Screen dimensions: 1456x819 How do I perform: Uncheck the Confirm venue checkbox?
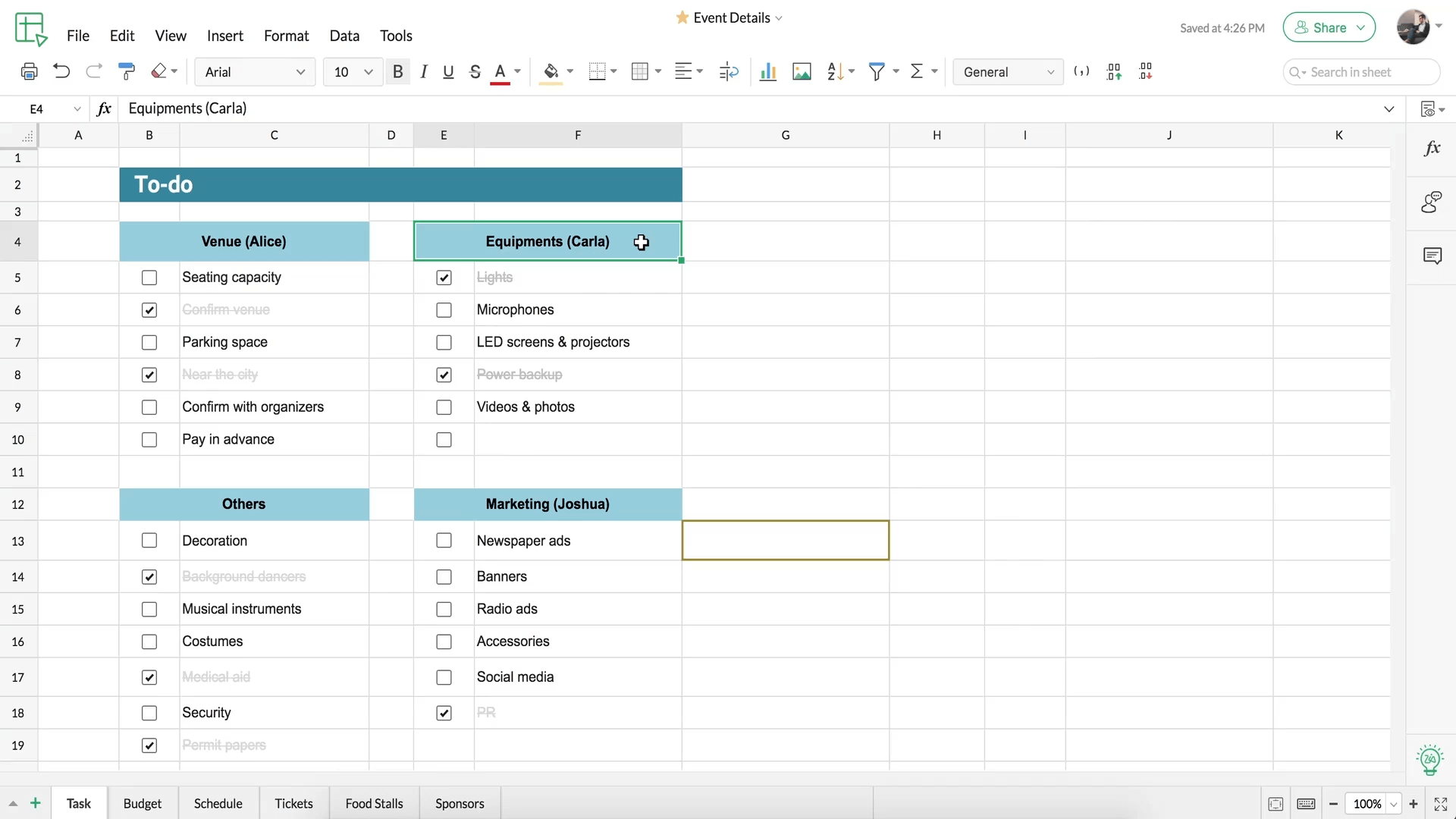(x=149, y=310)
